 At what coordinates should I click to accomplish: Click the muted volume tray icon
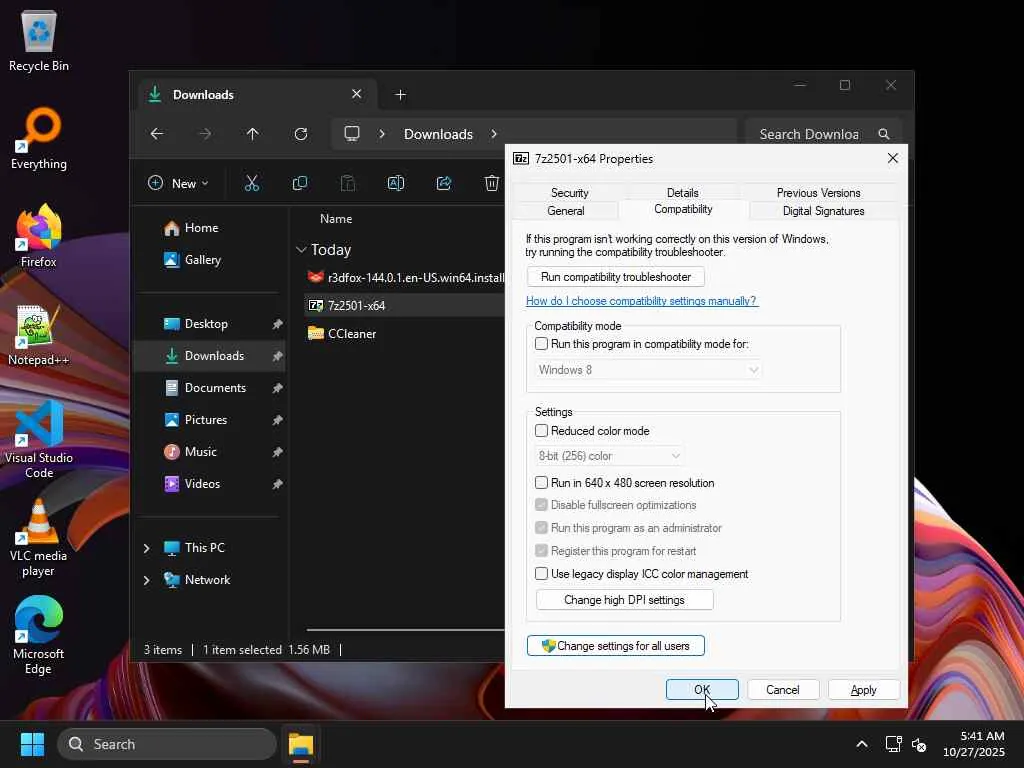(x=919, y=744)
